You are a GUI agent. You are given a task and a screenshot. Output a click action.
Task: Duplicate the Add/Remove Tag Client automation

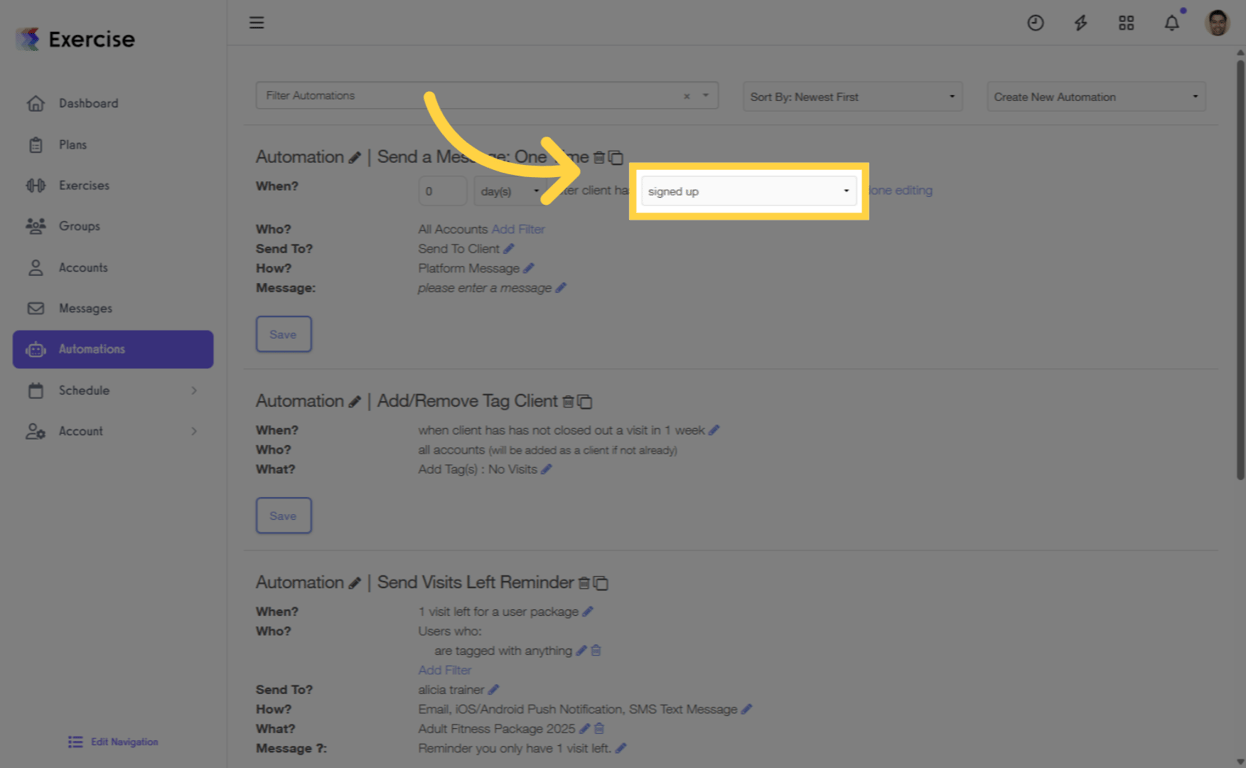click(x=585, y=401)
